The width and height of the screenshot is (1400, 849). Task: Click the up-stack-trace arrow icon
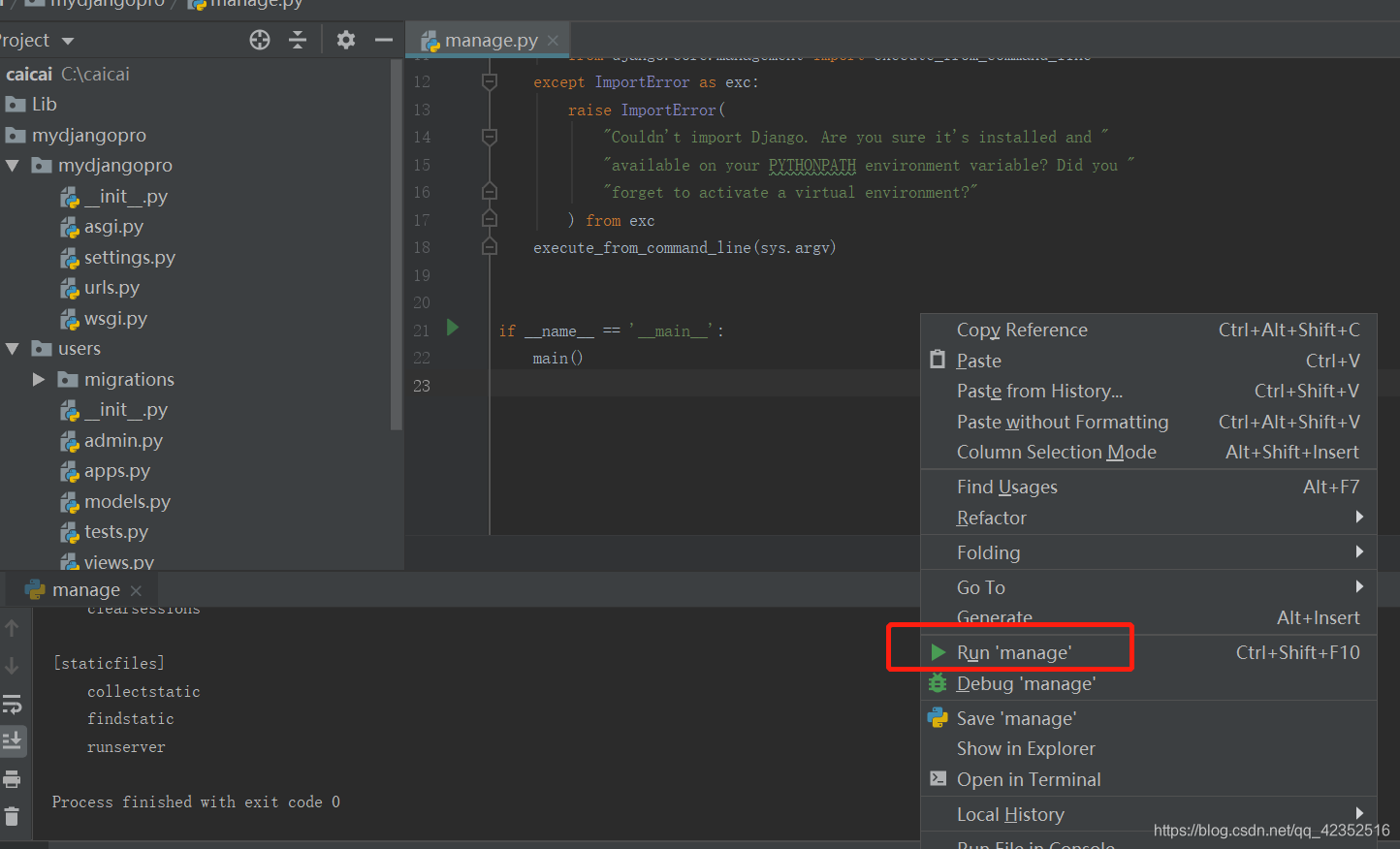12,628
